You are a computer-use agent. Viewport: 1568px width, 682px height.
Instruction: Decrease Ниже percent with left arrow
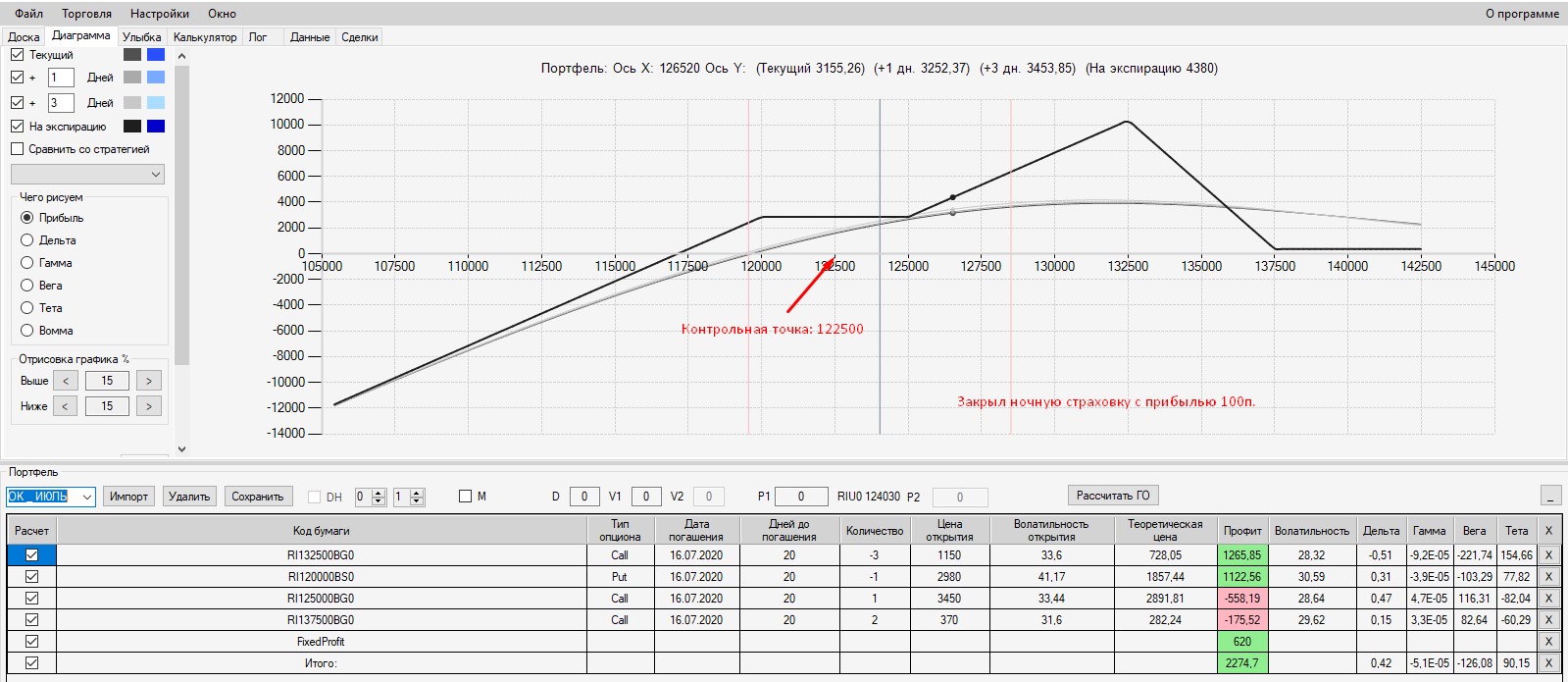pyautogui.click(x=65, y=406)
